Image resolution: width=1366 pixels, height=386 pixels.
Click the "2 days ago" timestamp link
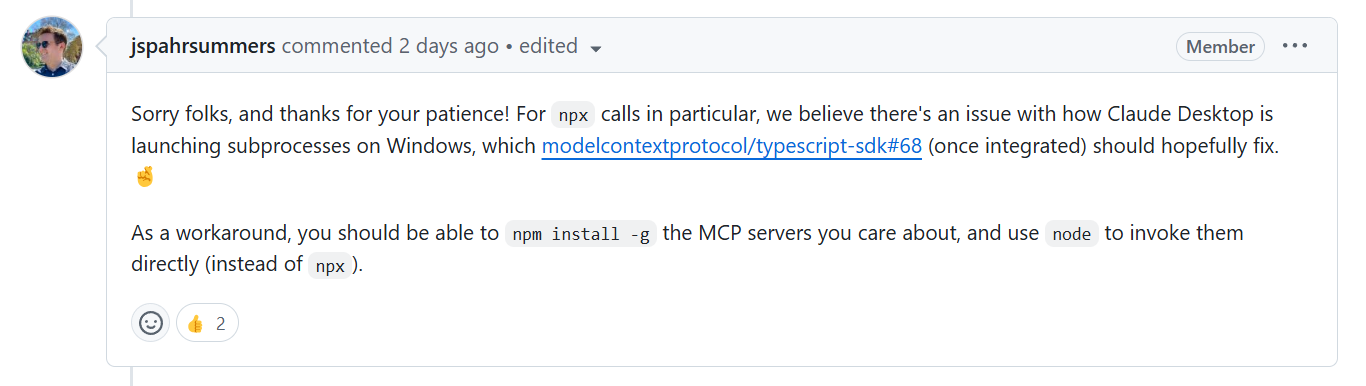coord(448,46)
